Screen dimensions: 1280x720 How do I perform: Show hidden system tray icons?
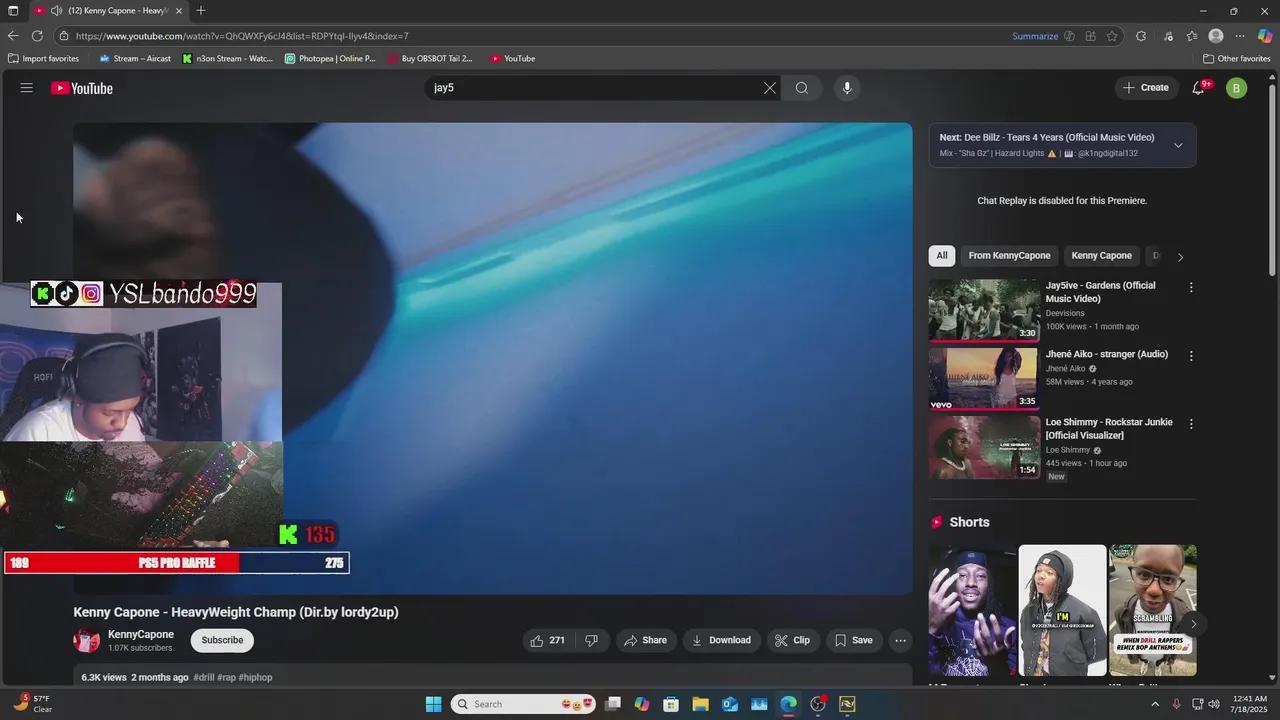[x=1156, y=704]
